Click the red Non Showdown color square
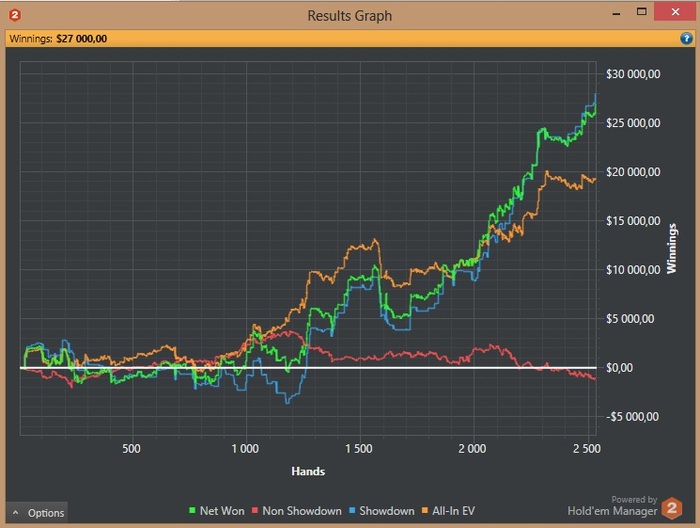 click(x=255, y=510)
